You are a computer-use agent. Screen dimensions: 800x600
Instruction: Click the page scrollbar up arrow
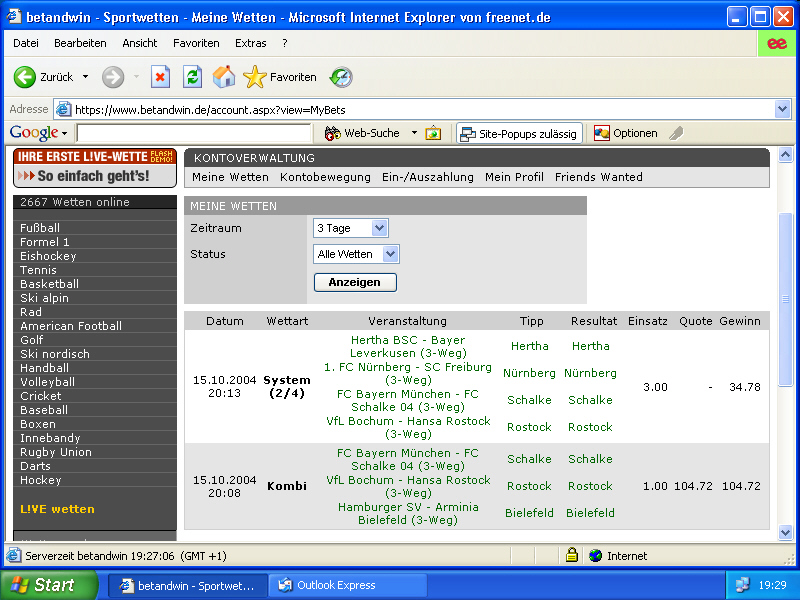click(x=785, y=155)
